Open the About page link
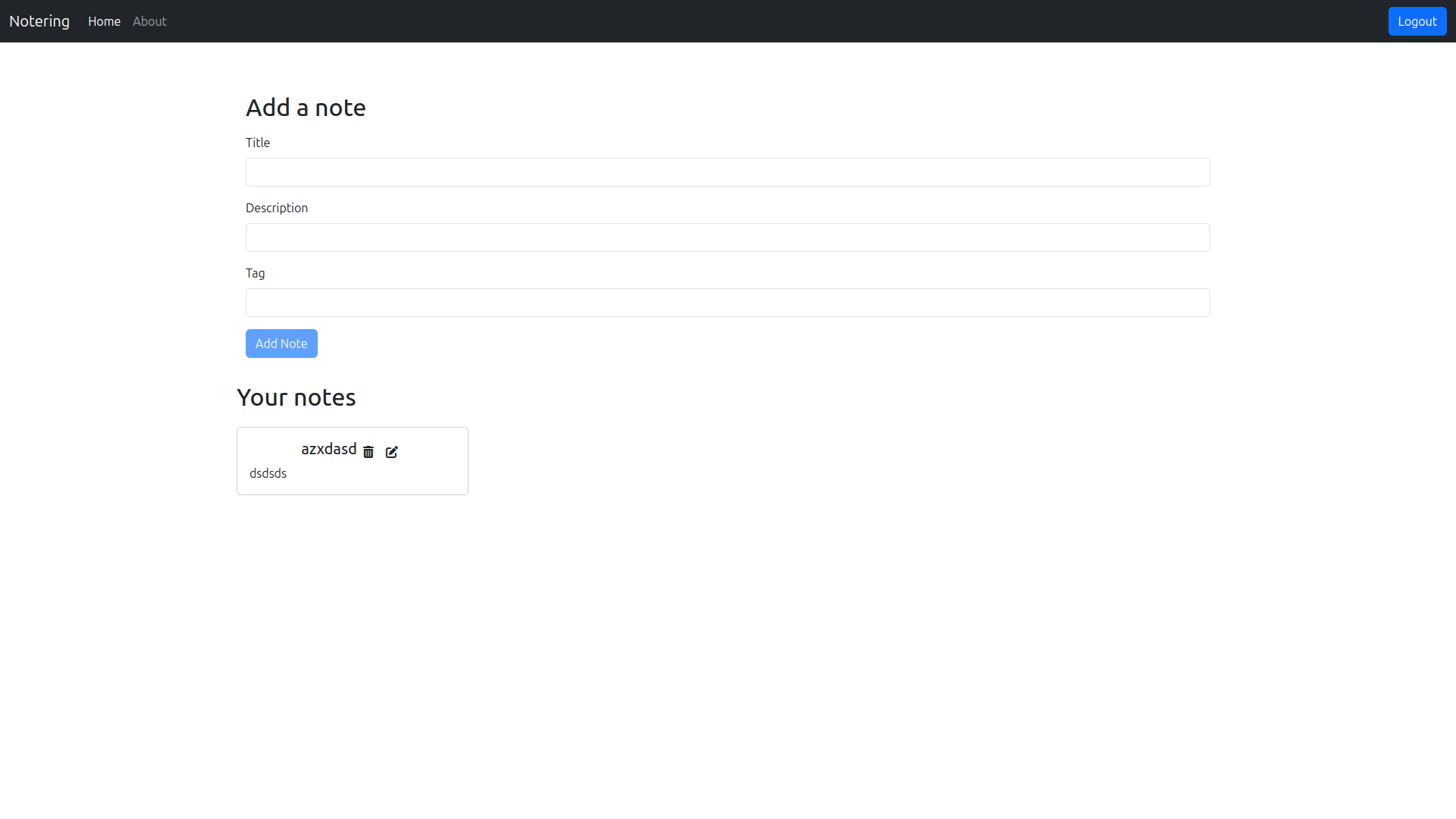This screenshot has width=1456, height=819. coord(149,21)
